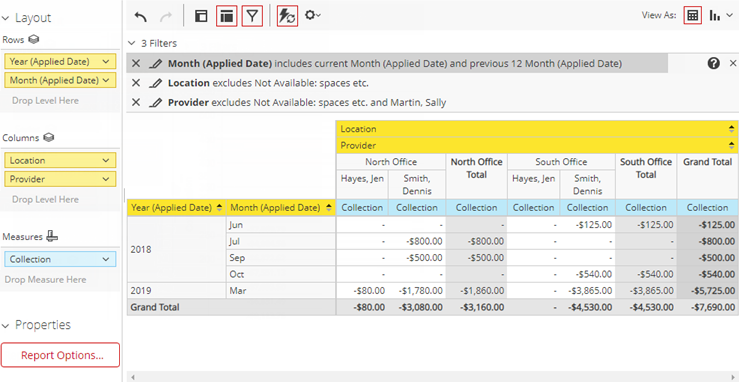The width and height of the screenshot is (739, 382).
Task: Open the gear settings menu
Action: 312,16
